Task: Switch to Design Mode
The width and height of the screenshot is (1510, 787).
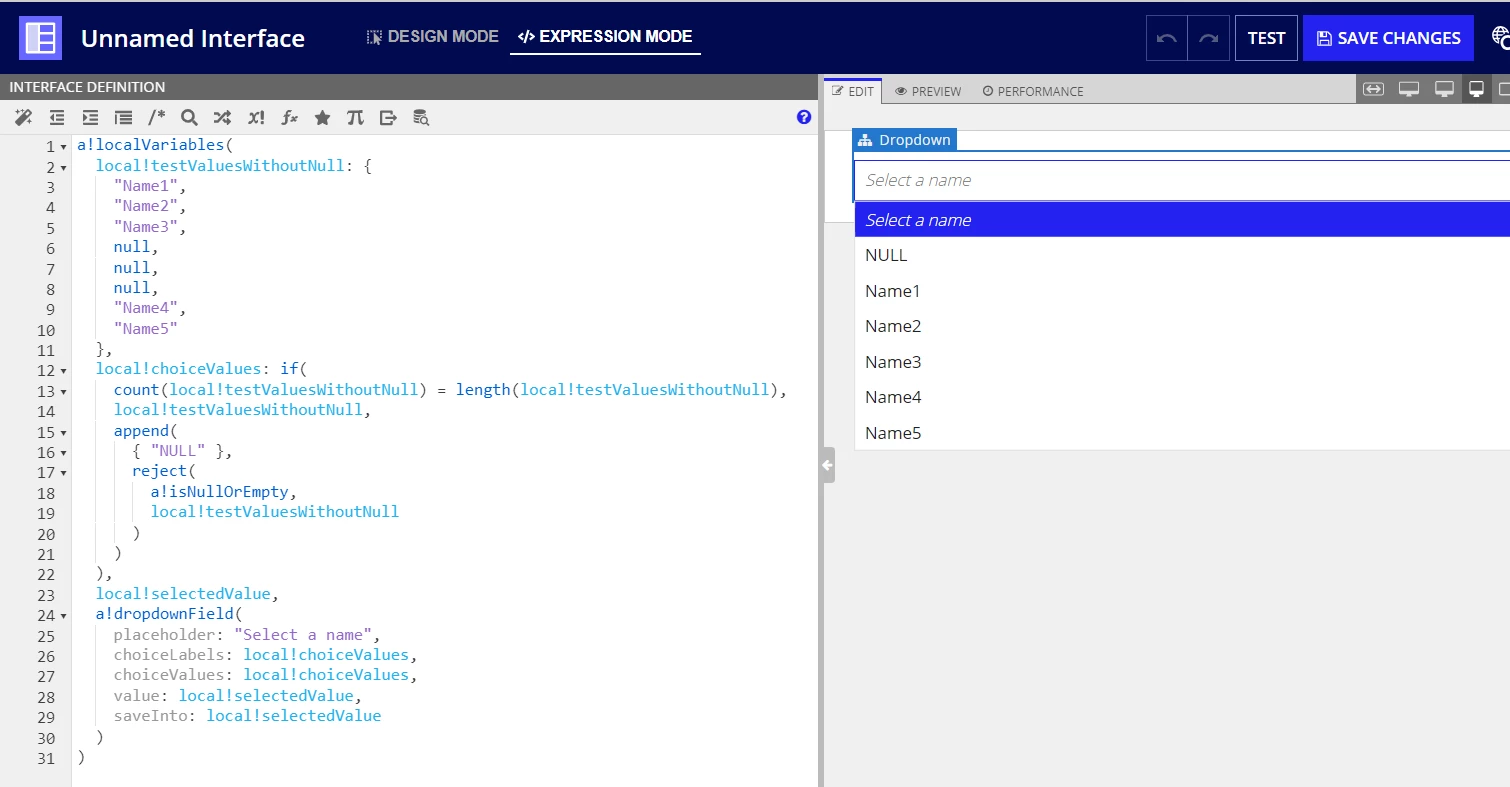Action: click(432, 36)
